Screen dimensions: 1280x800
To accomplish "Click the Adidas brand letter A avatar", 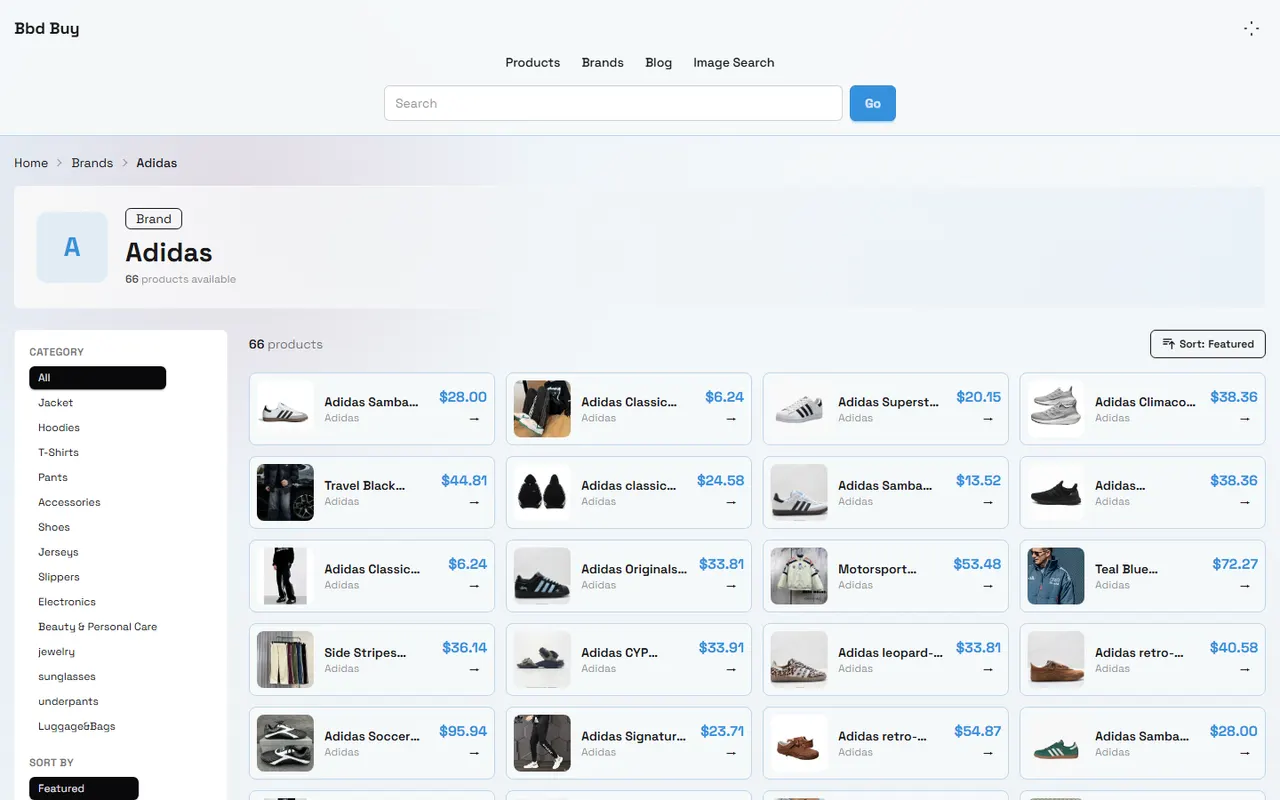I will [72, 247].
